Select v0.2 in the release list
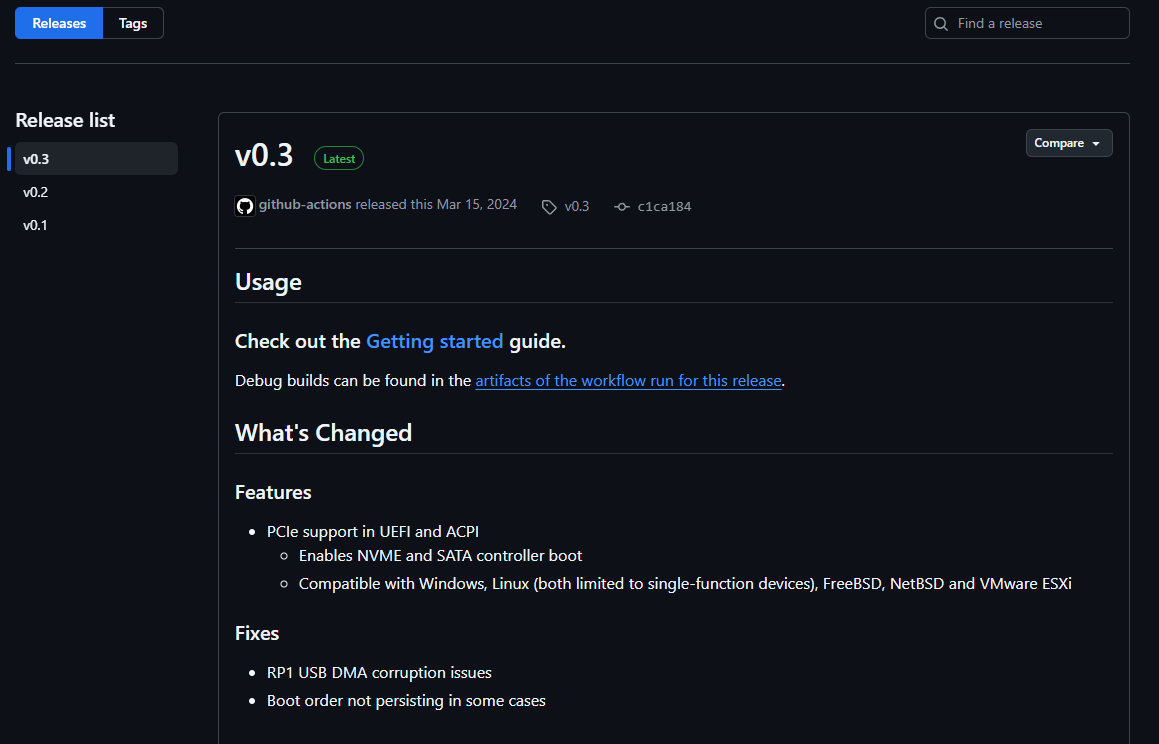The width and height of the screenshot is (1159, 744). [x=35, y=192]
